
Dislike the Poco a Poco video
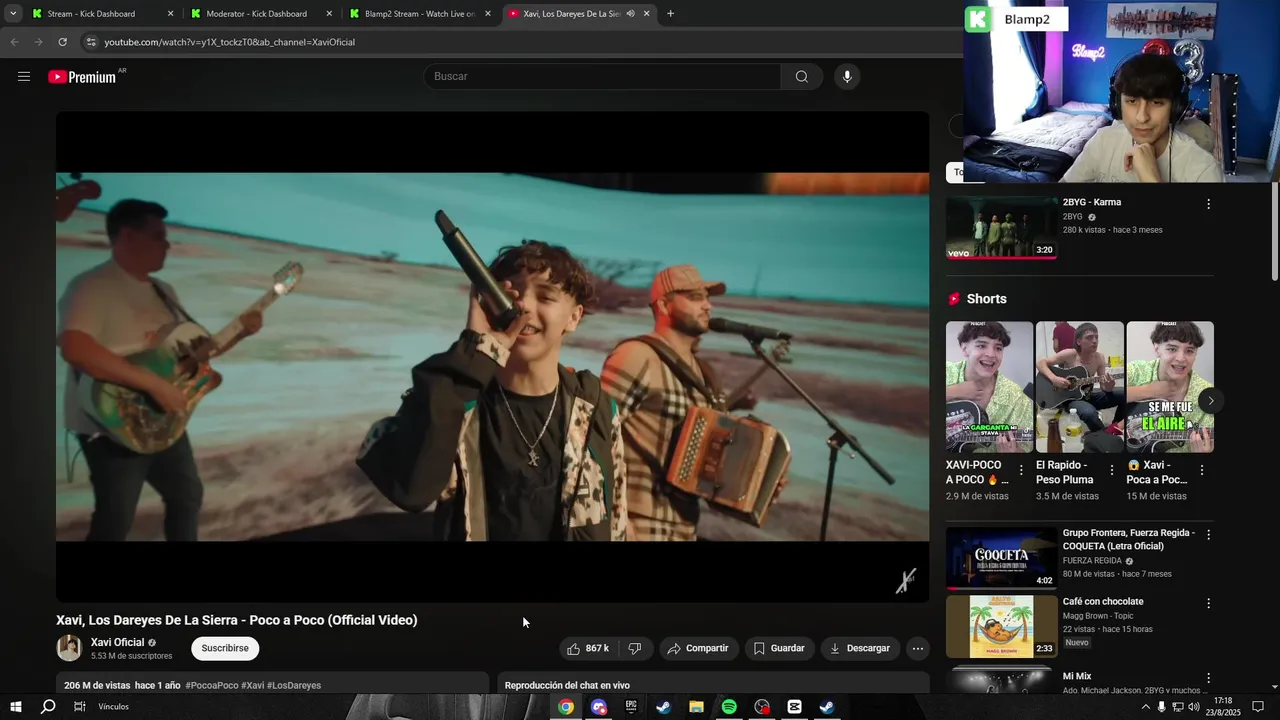tap(634, 648)
